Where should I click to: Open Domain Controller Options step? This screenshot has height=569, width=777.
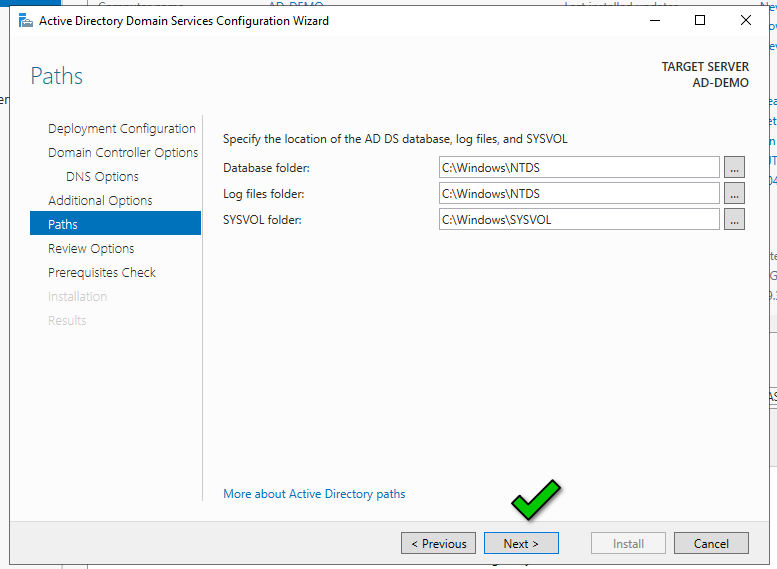123,153
